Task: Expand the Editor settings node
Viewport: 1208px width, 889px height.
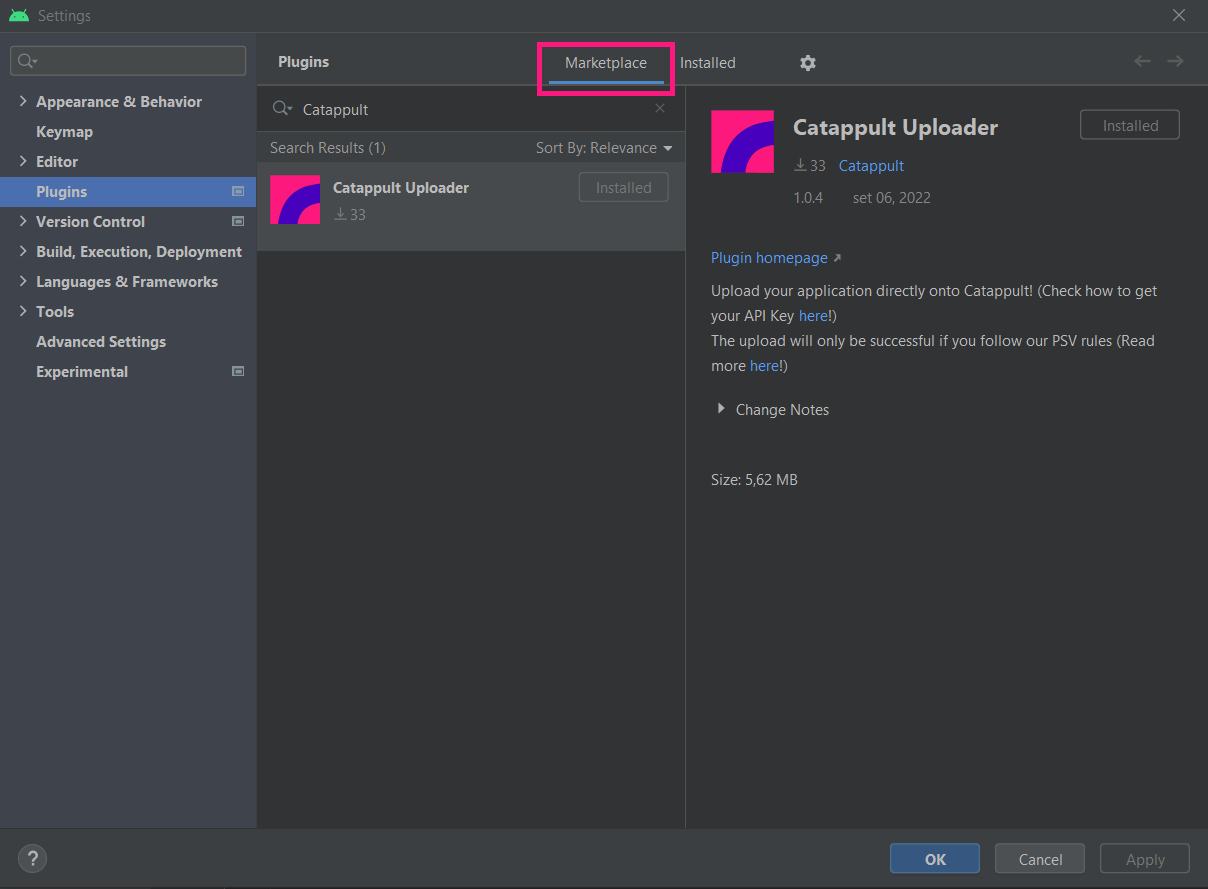Action: point(23,161)
